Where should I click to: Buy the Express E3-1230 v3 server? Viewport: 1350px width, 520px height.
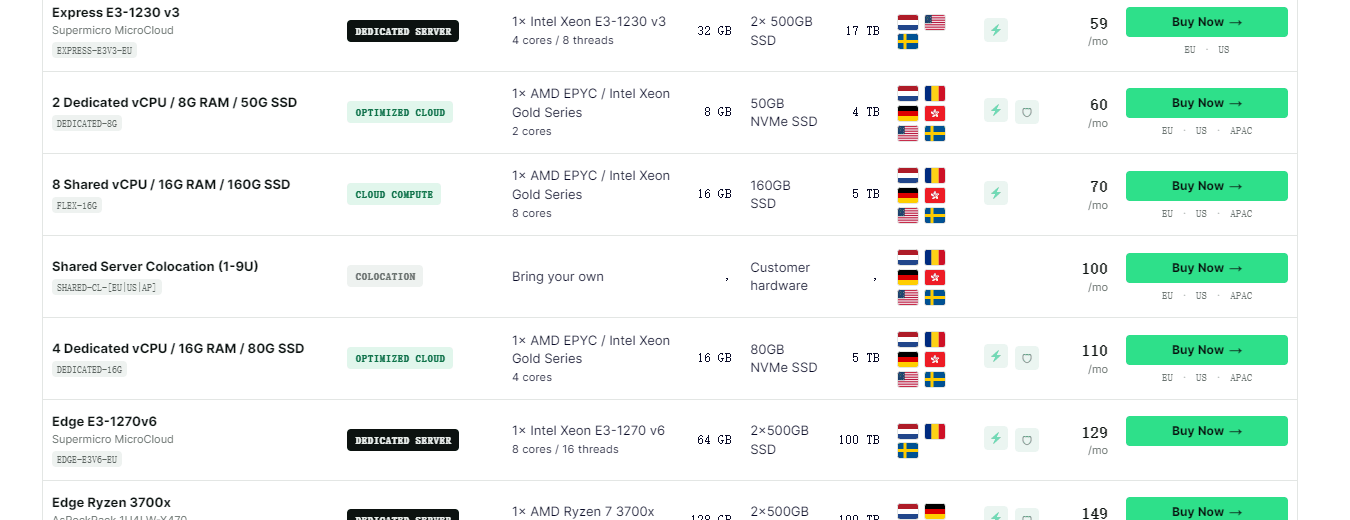click(x=1206, y=22)
